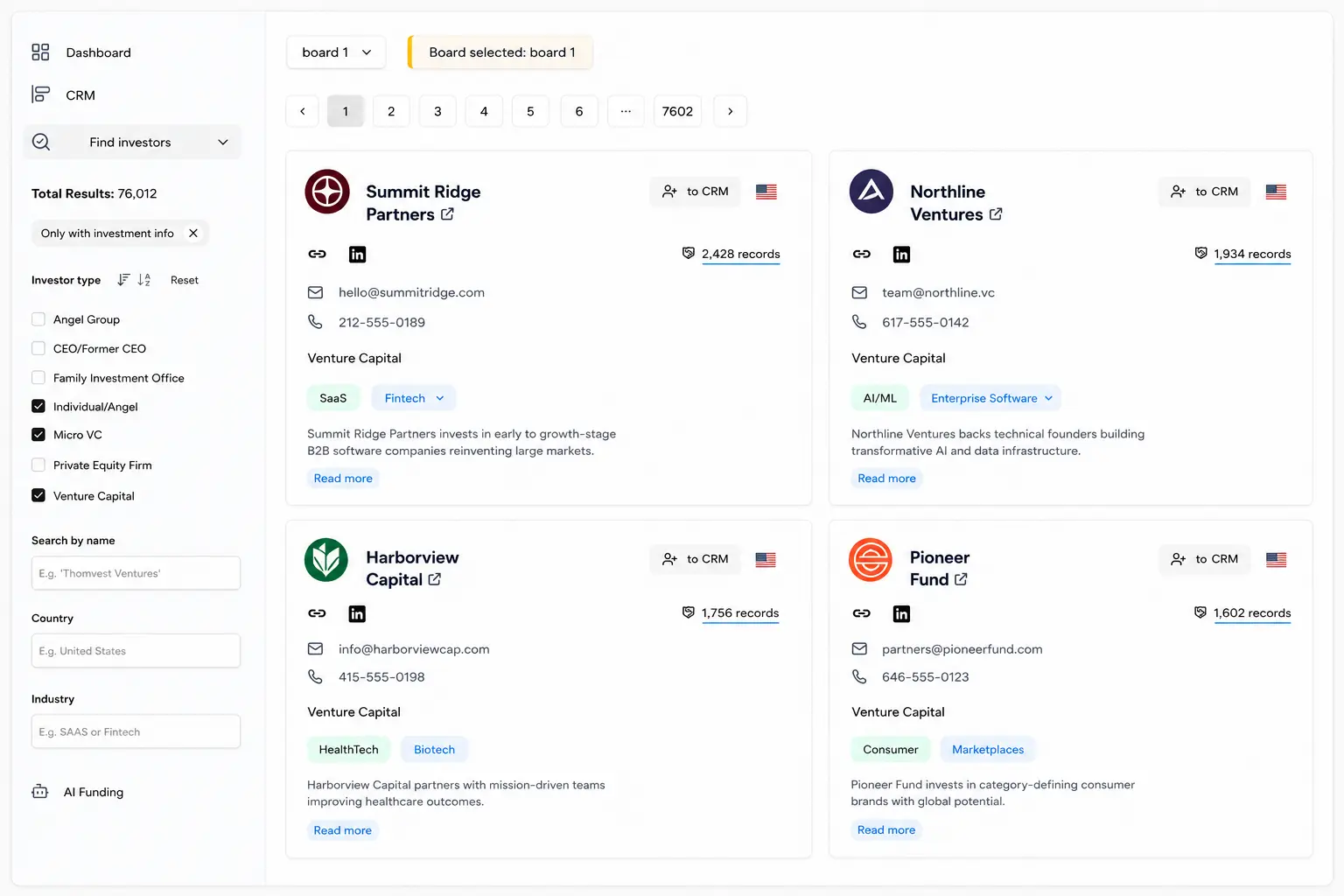Click the email icon for hello@summitridge.com
1344x896 pixels.
315,292
